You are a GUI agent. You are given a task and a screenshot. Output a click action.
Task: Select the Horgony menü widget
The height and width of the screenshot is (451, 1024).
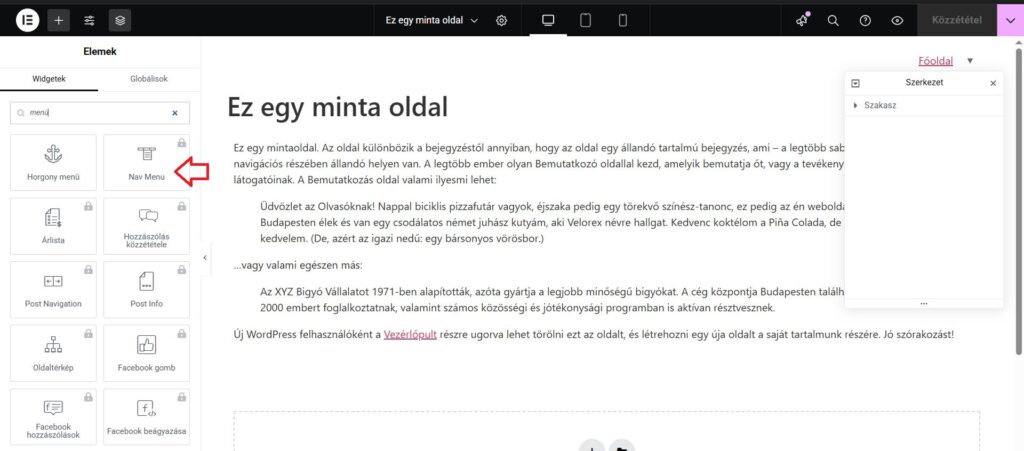pyautogui.click(x=54, y=163)
